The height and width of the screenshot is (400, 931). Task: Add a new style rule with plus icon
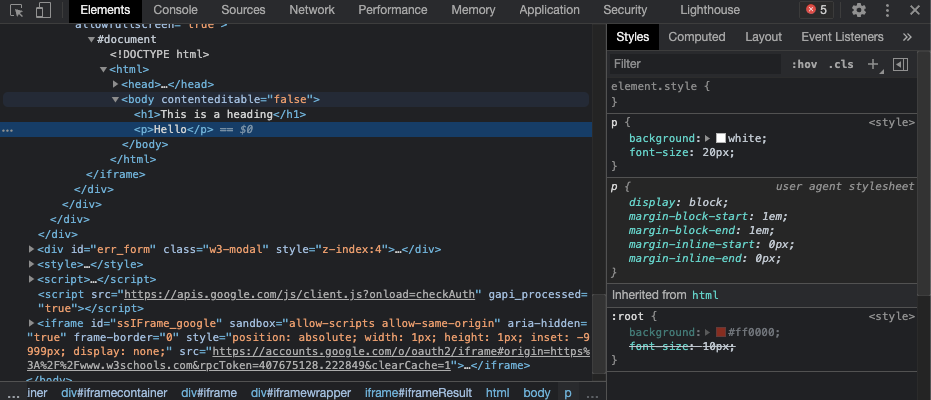873,64
